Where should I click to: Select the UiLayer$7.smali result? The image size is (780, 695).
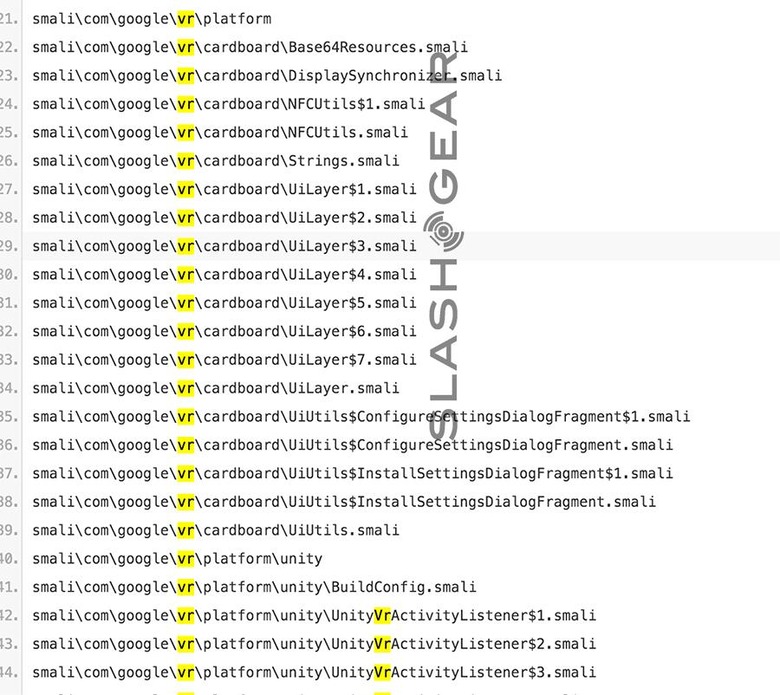point(224,359)
